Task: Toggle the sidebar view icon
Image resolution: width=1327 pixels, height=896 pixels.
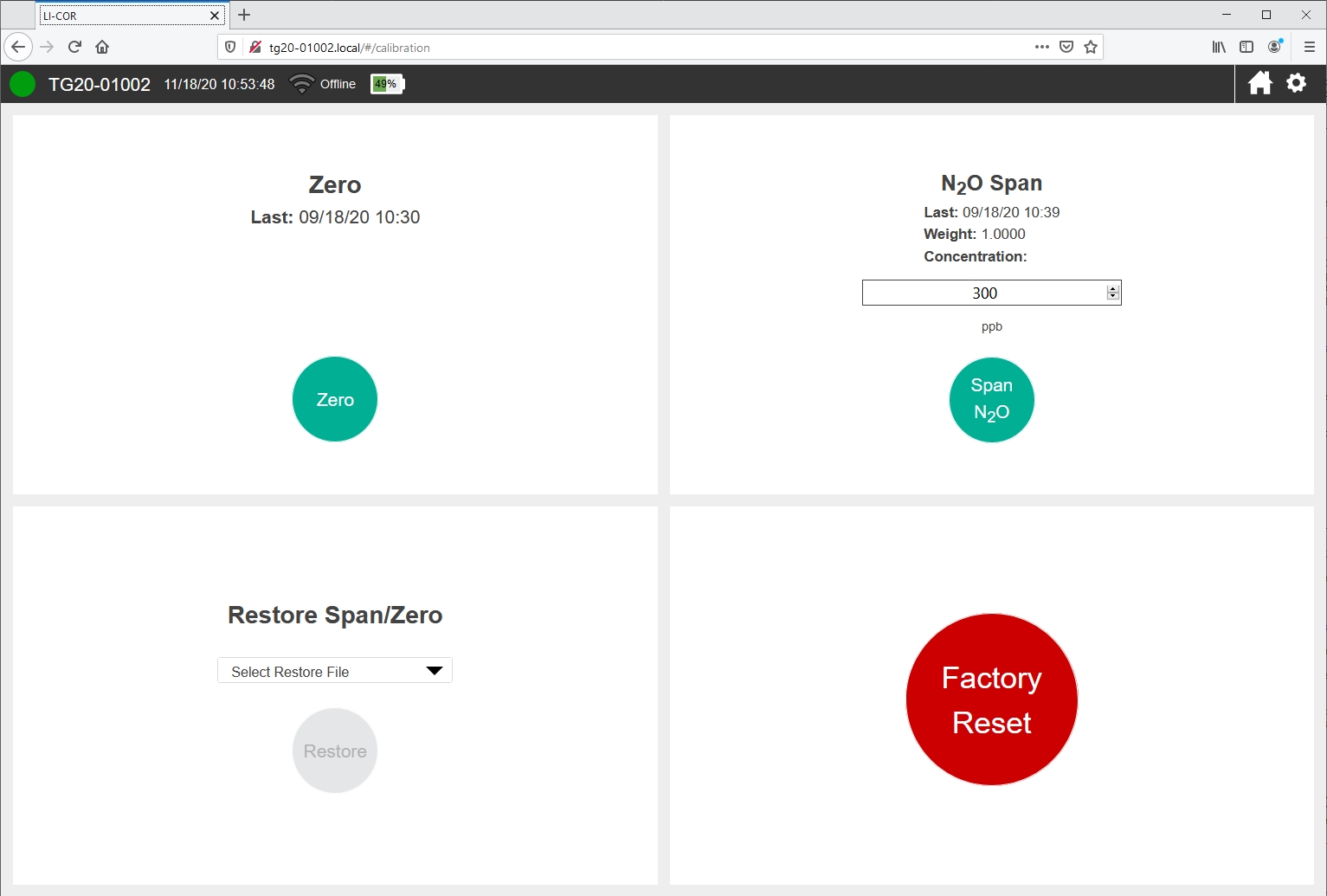Action: point(1246,47)
